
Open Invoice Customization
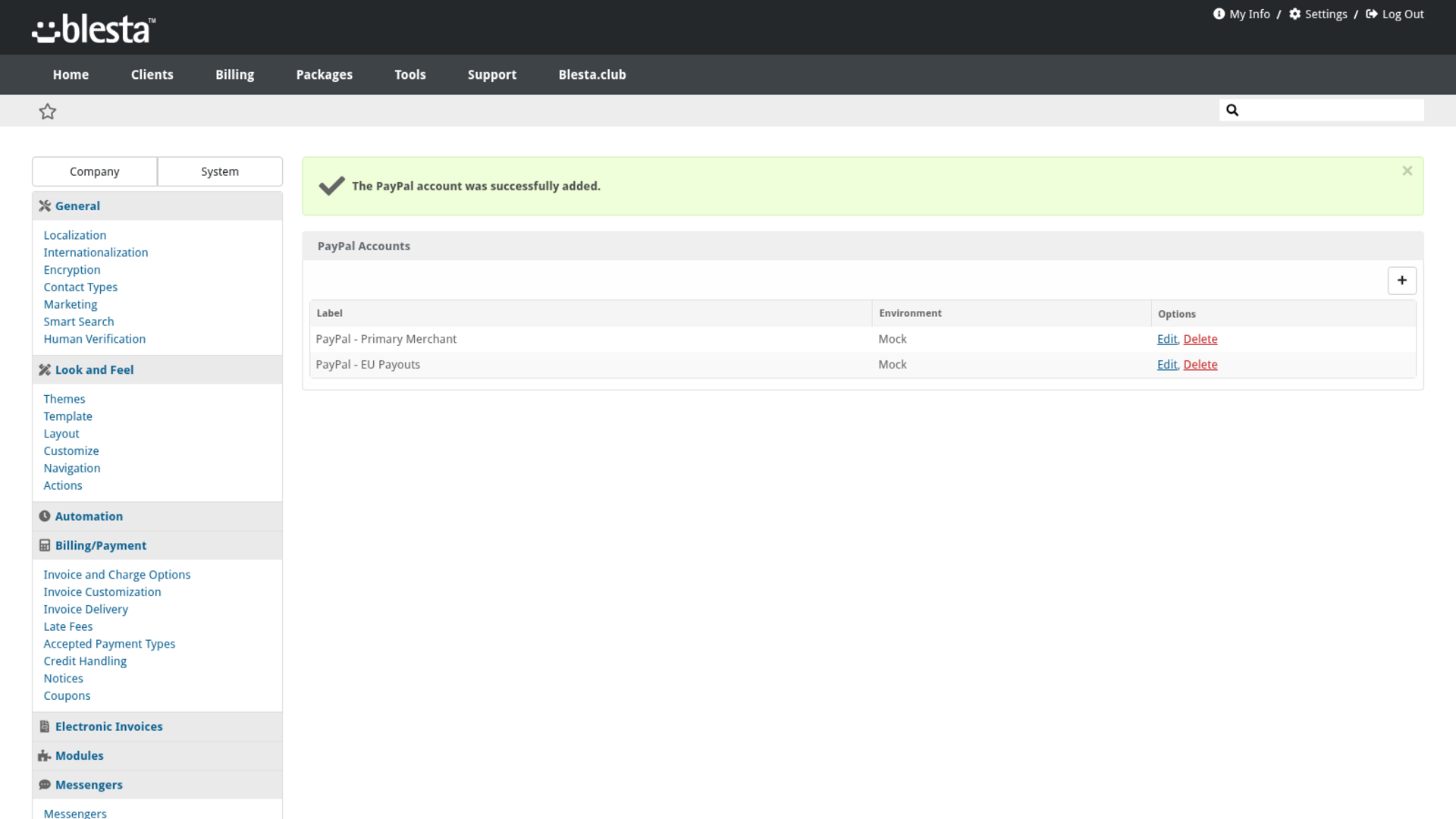pyautogui.click(x=102, y=592)
